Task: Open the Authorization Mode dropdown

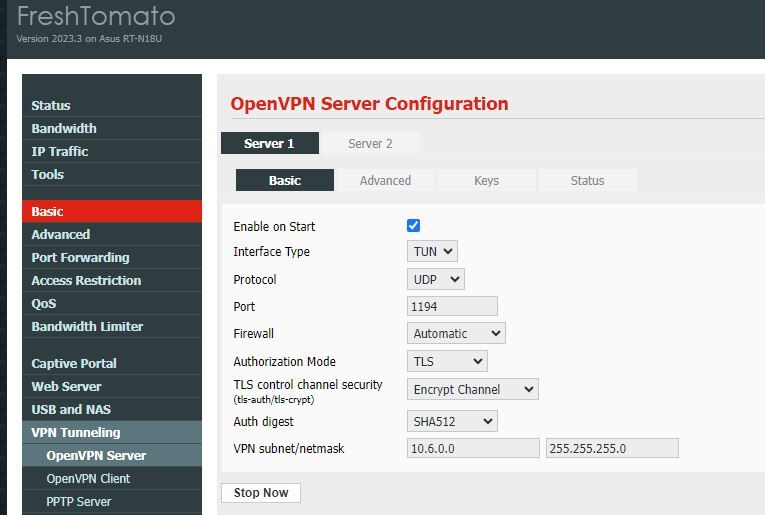Action: (x=447, y=362)
